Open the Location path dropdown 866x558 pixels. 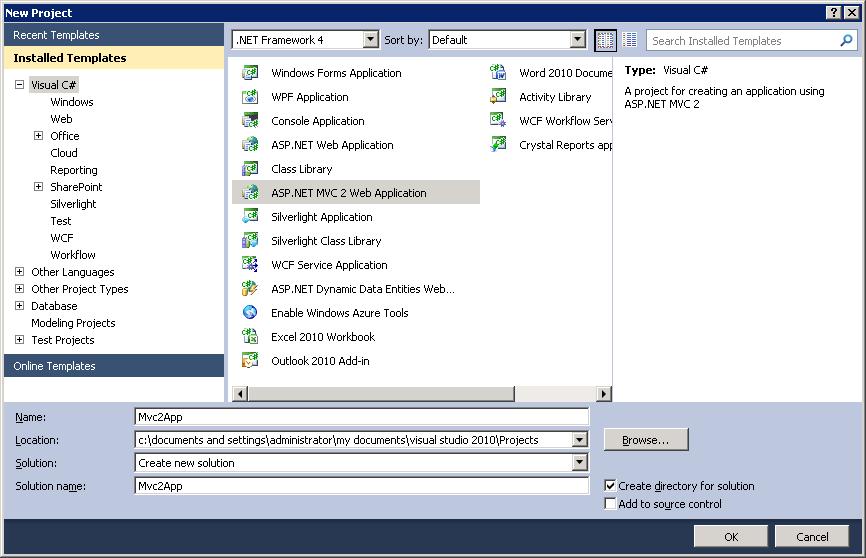579,440
